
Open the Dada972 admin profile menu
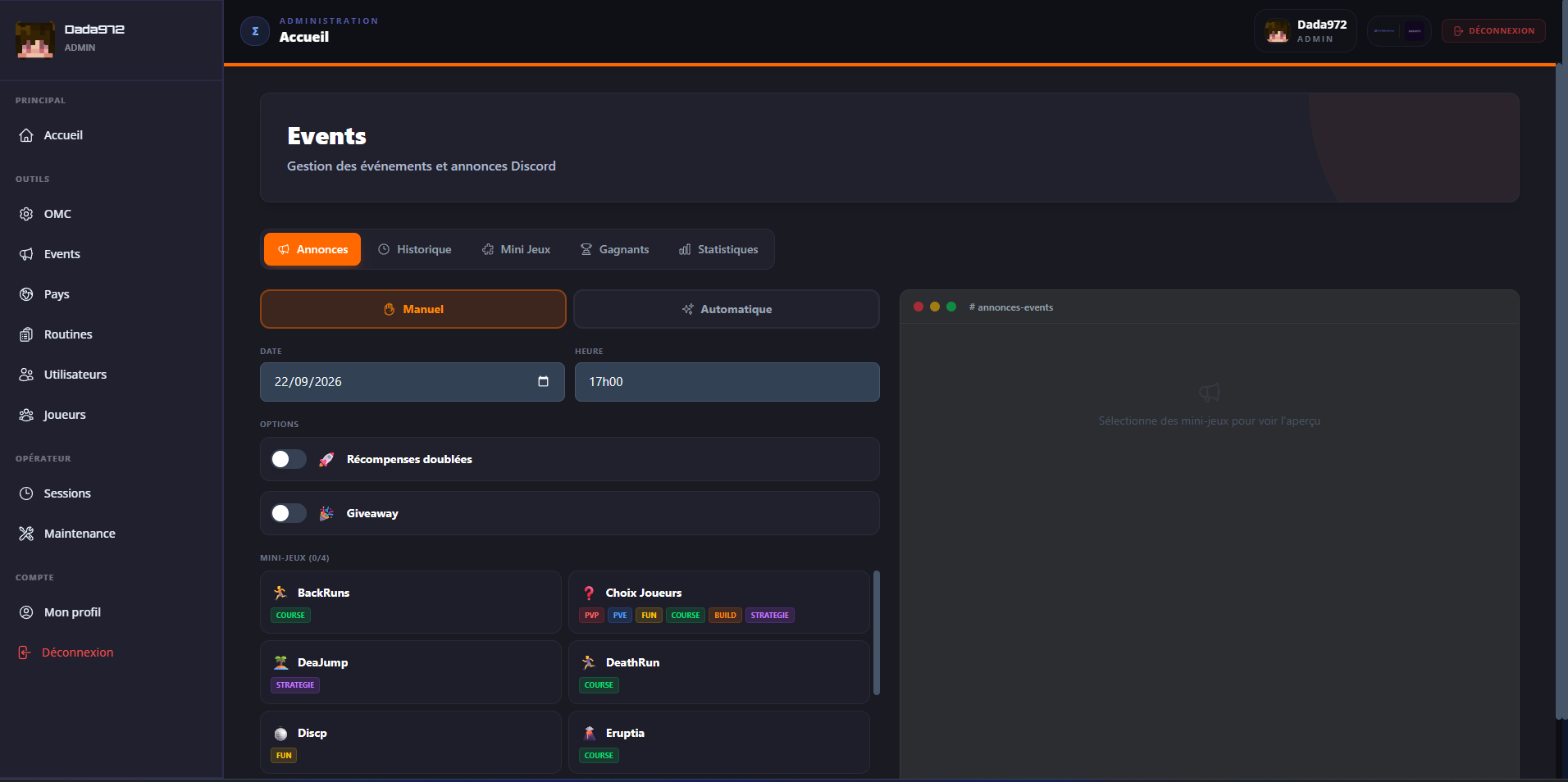click(1306, 31)
